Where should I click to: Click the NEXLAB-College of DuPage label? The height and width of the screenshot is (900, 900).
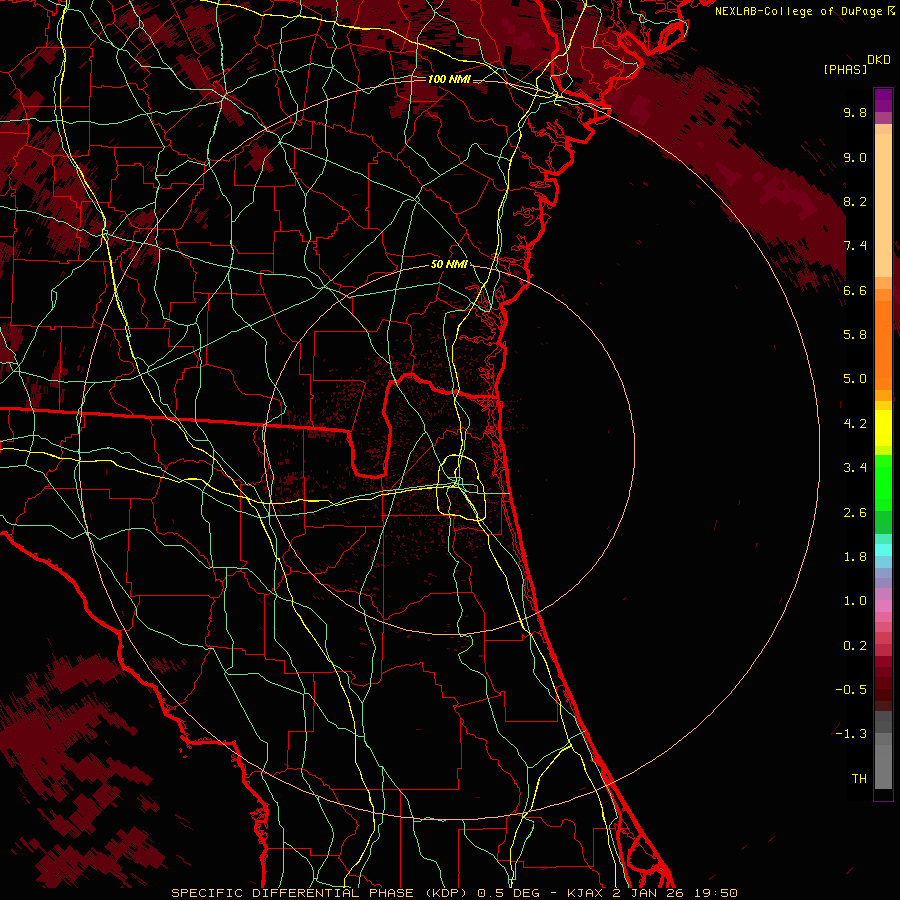[799, 11]
